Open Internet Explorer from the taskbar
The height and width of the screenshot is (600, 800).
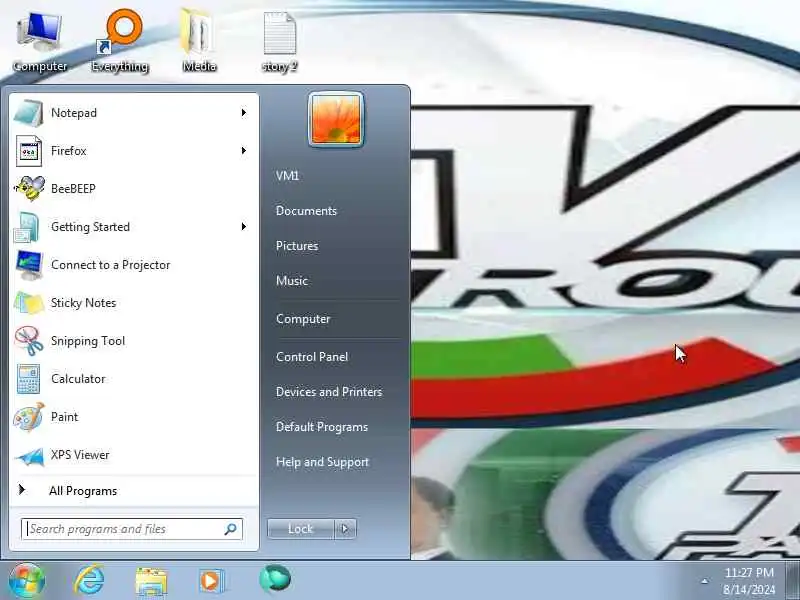tap(89, 580)
